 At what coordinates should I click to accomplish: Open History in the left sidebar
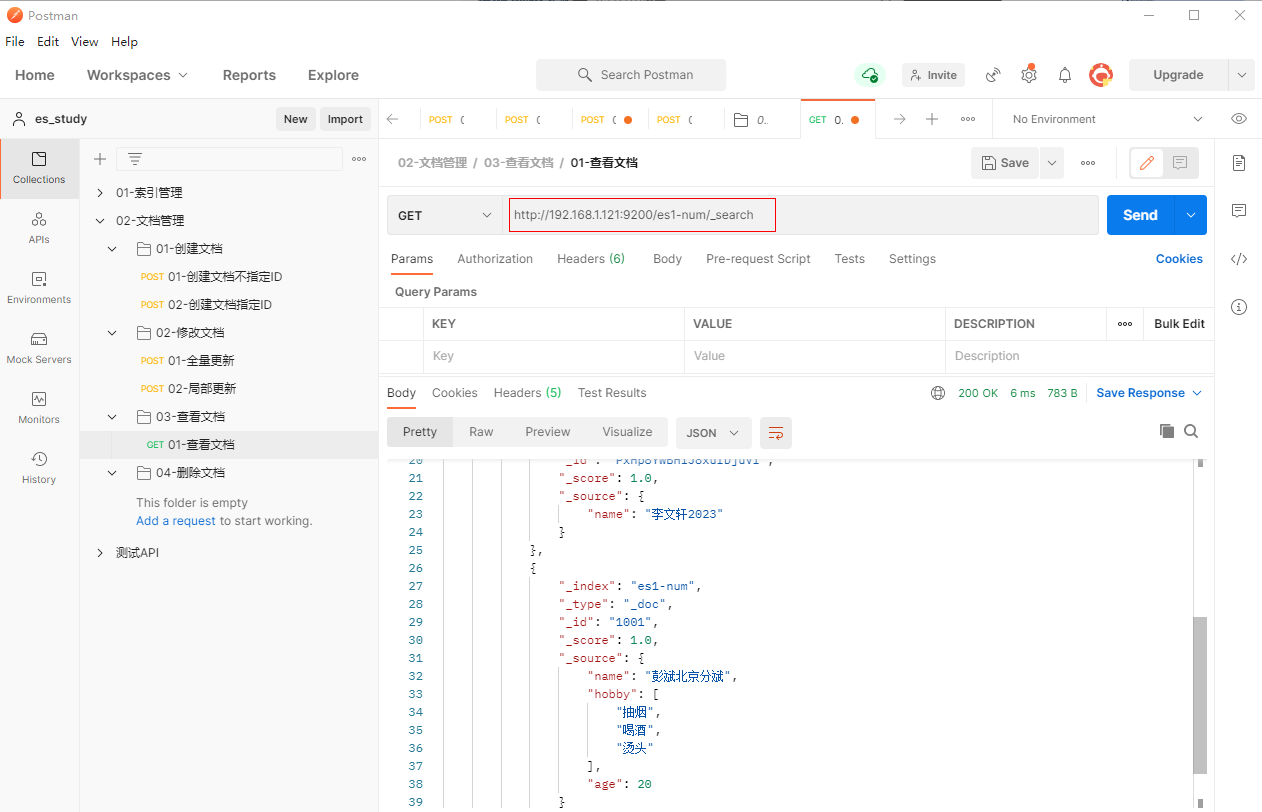tap(39, 467)
